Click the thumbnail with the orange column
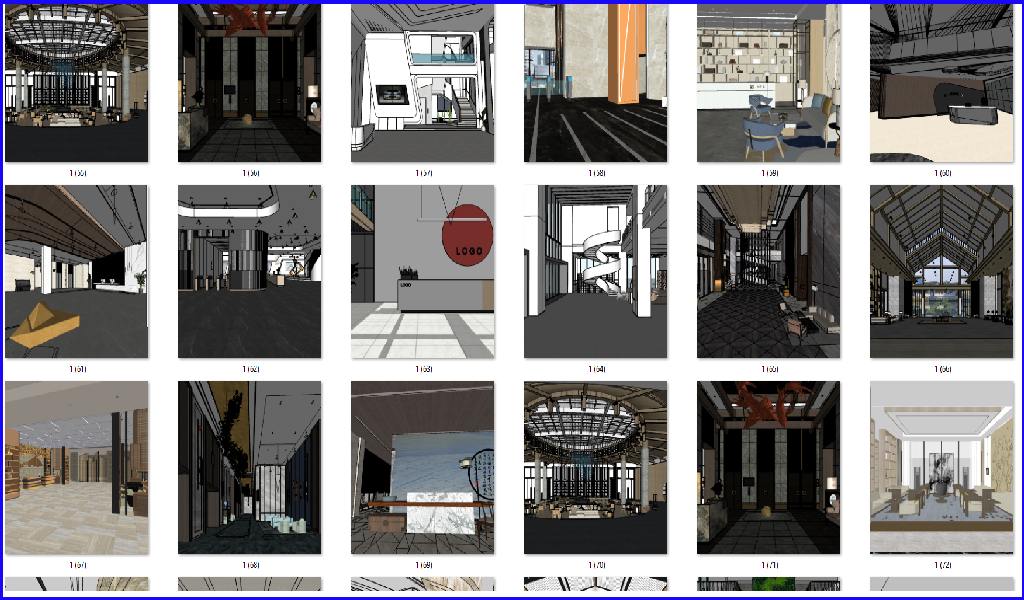1024x600 pixels. pos(596,82)
